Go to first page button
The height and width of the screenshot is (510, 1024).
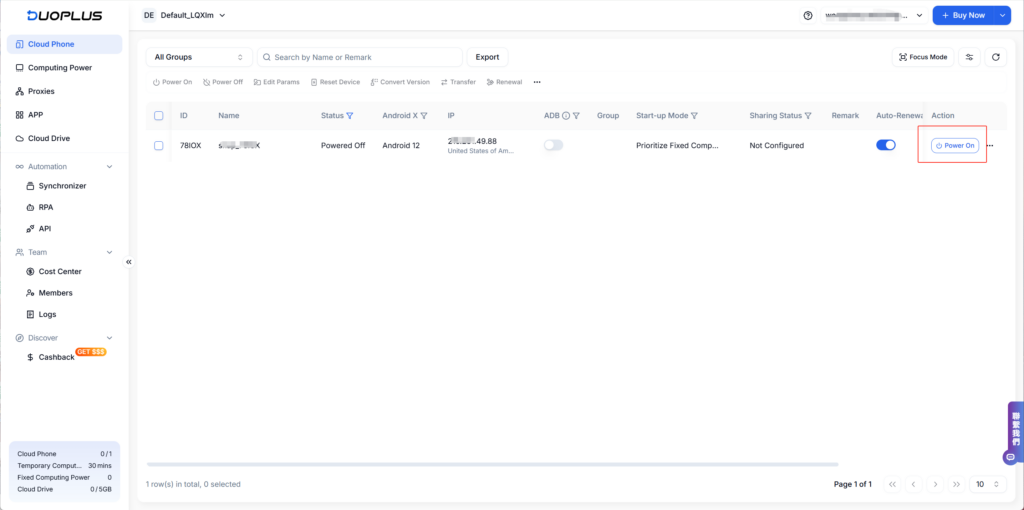(891, 485)
